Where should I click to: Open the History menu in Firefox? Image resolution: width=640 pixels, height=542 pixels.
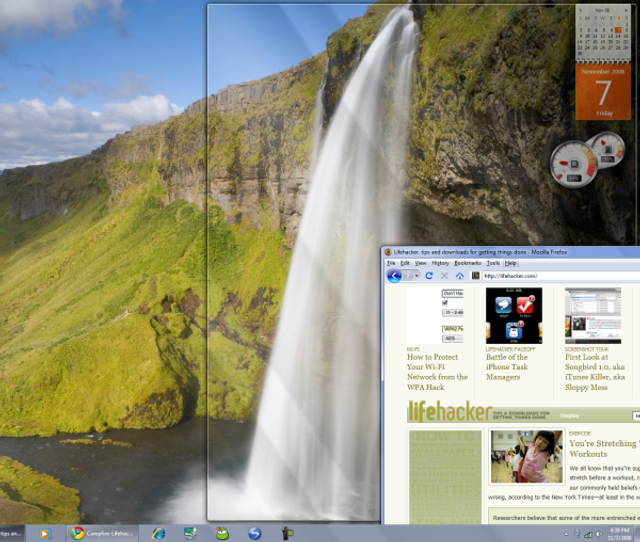tap(440, 263)
